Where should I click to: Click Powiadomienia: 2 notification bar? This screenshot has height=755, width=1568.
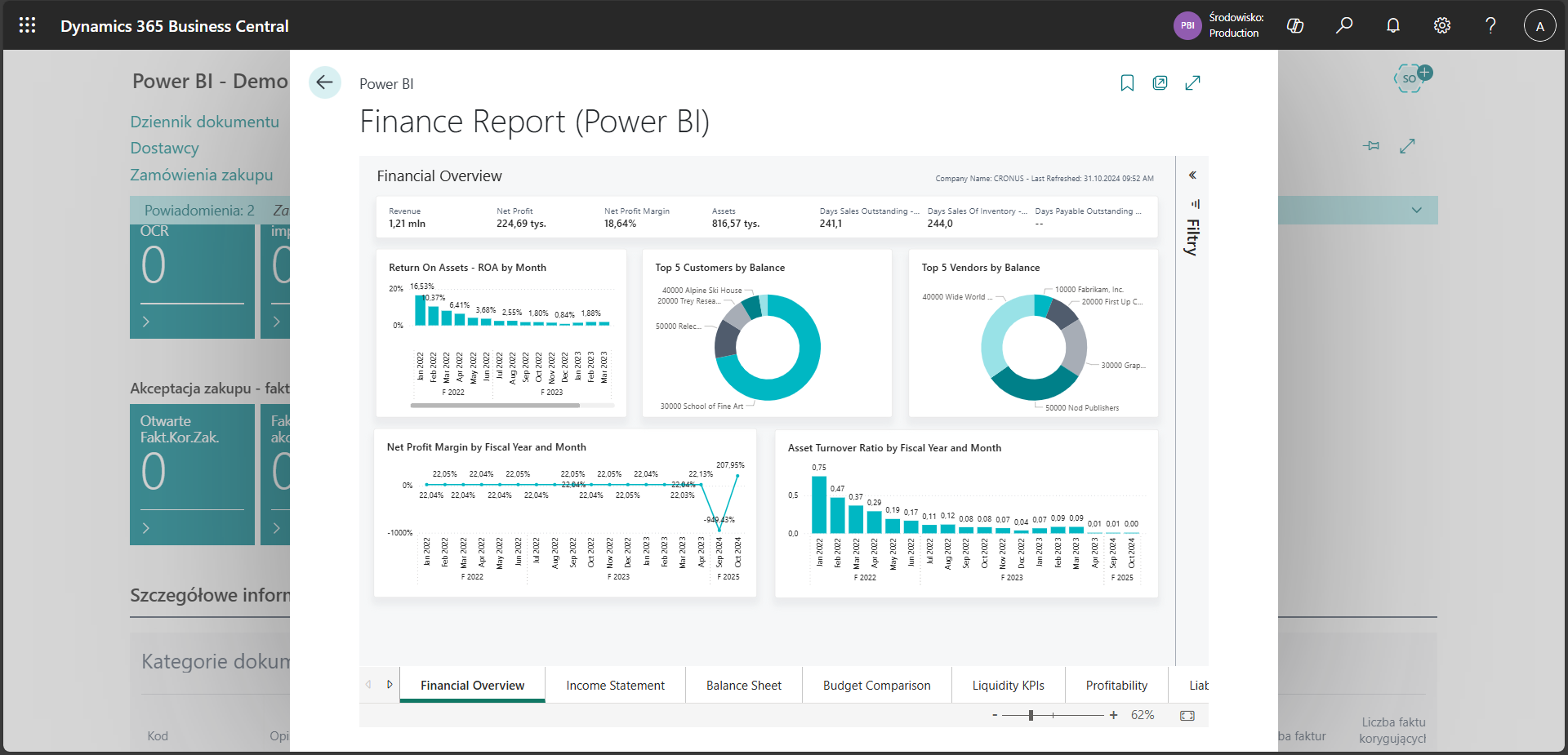coord(199,211)
